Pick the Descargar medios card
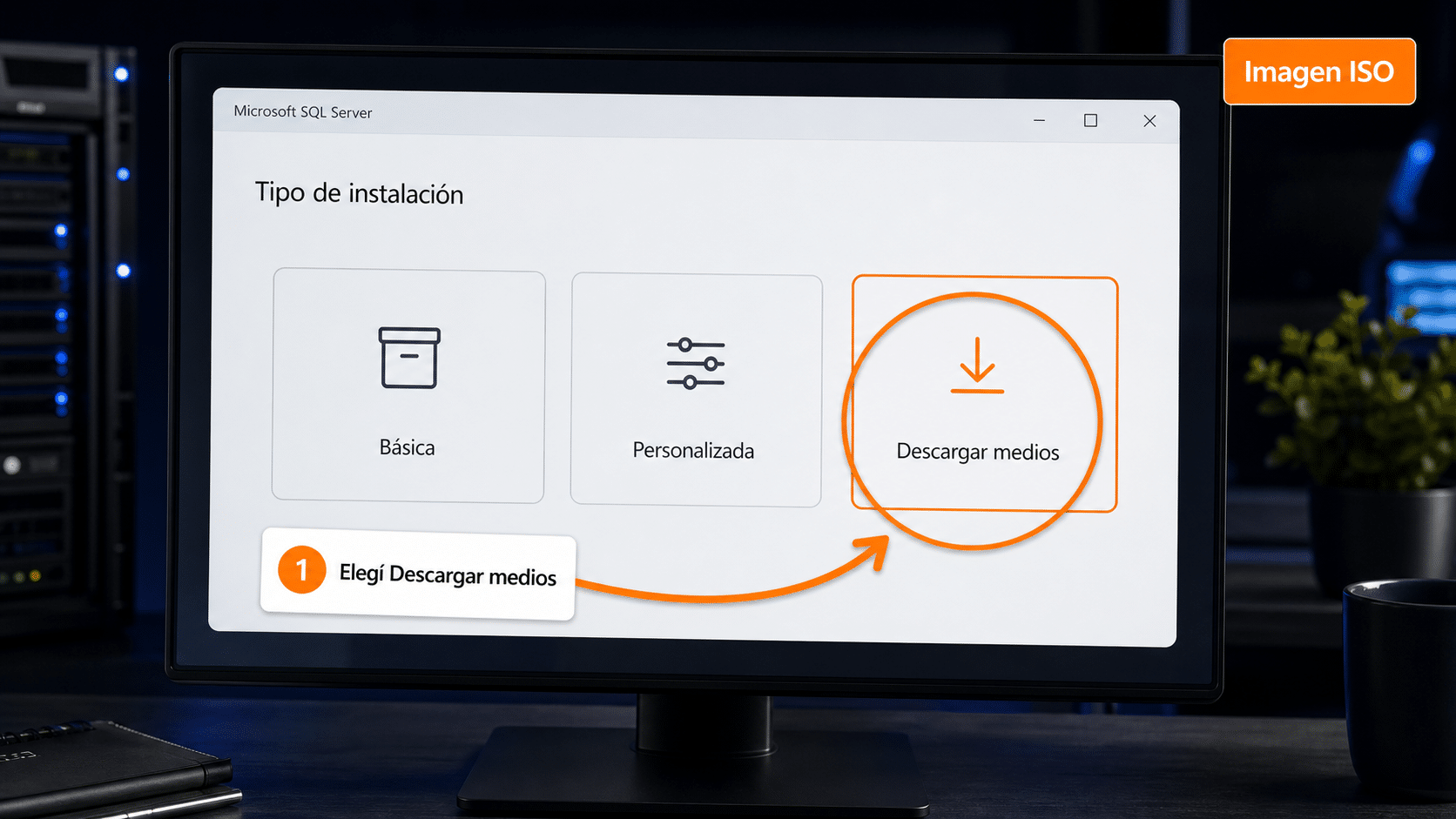The height and width of the screenshot is (819, 1456). [984, 394]
